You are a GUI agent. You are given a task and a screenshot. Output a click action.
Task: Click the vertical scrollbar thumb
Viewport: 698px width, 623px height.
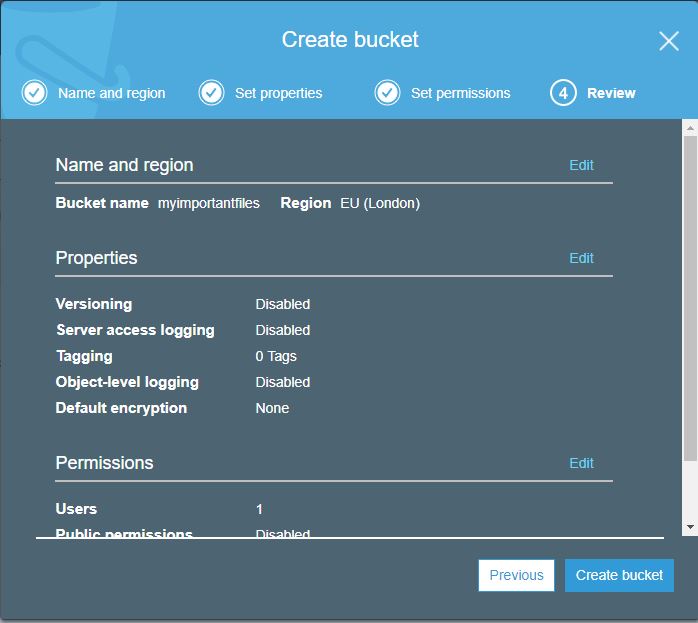(690, 300)
